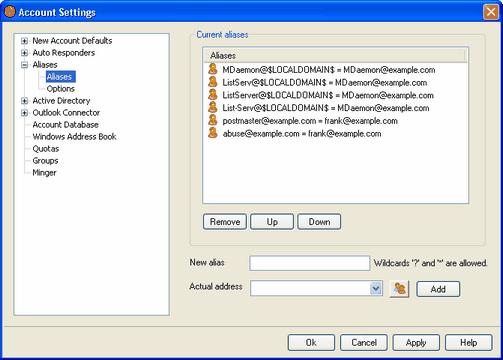The image size is (503, 360).
Task: Click user icon of abuse@example.com alias row
Action: pos(213,133)
